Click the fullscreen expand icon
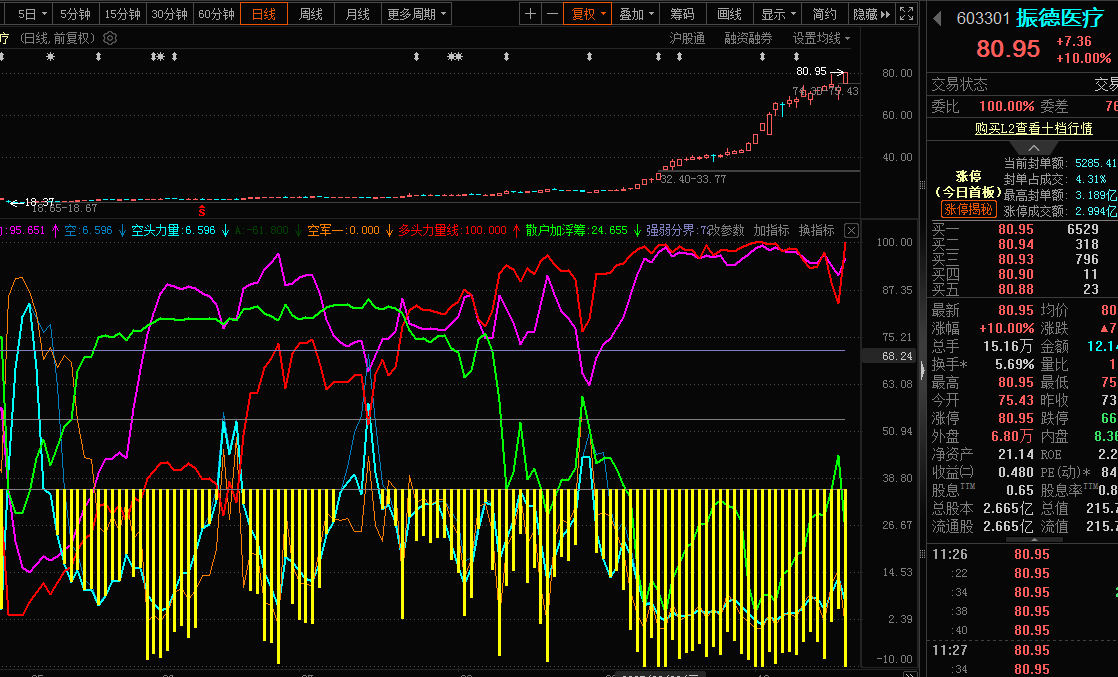The image size is (1118, 677). tap(906, 14)
